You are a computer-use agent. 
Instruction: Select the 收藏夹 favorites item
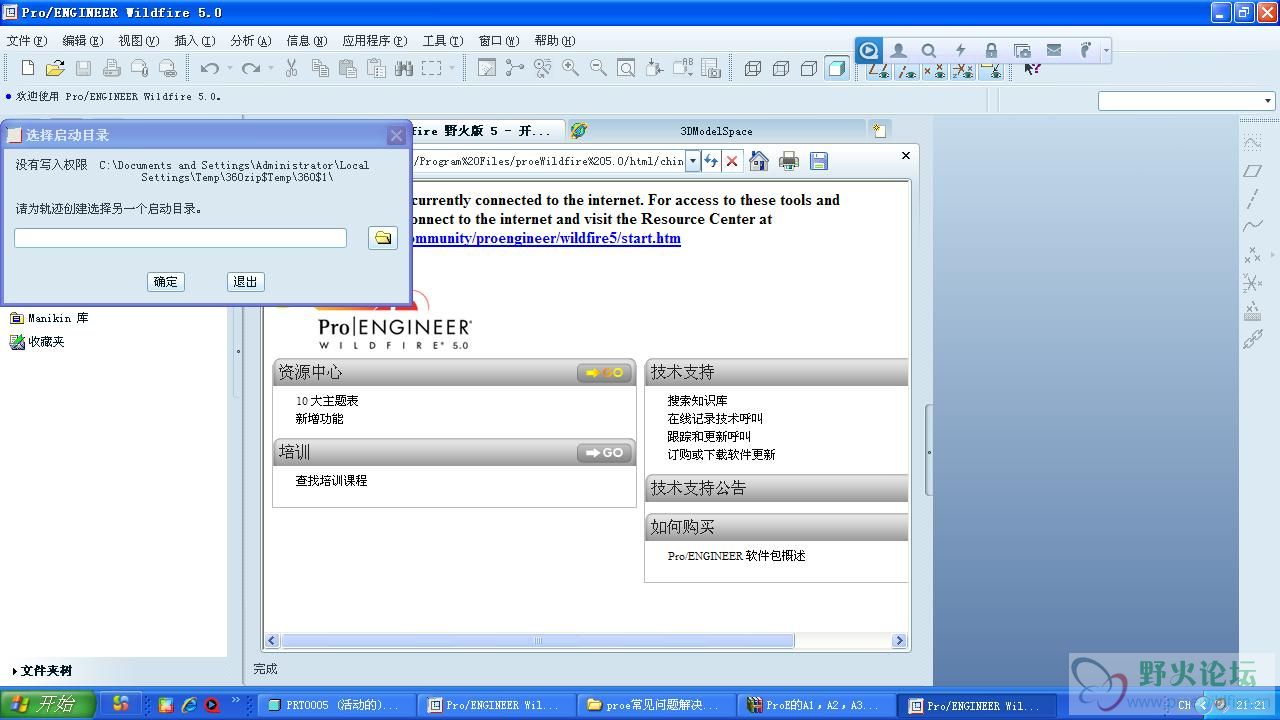pyautogui.click(x=37, y=342)
